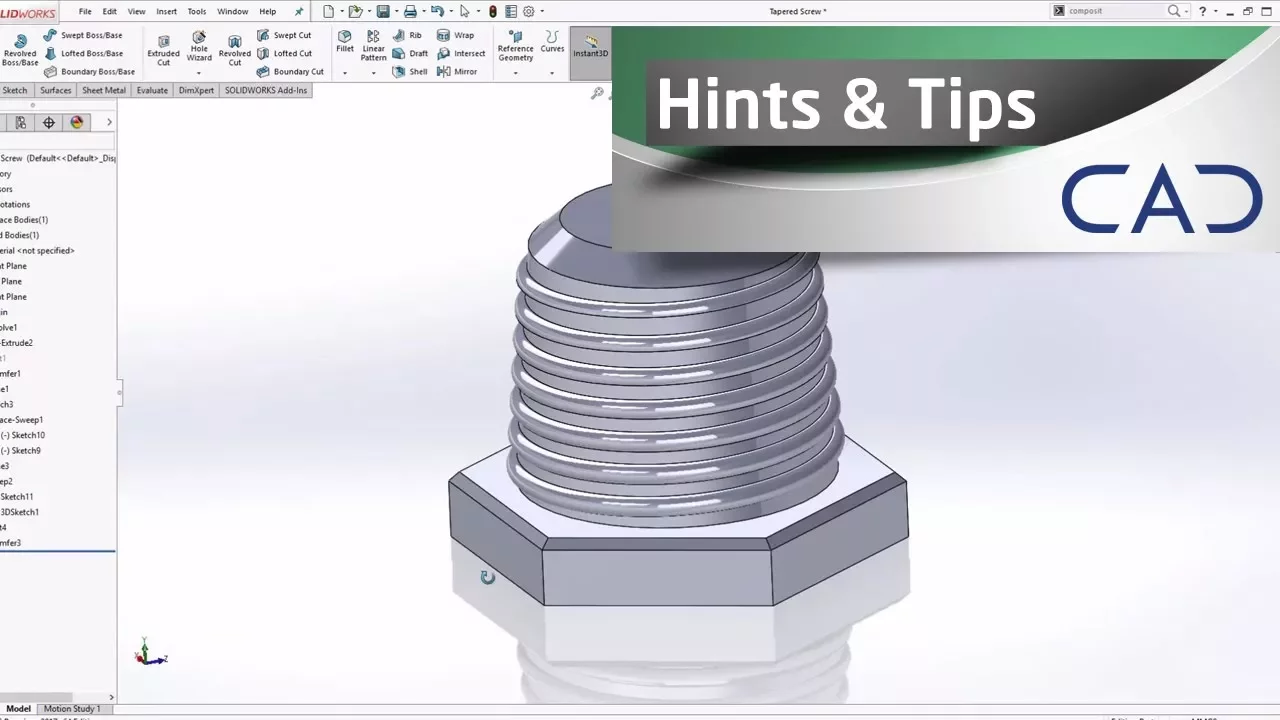Expand the Reference Geometry dropdown arrow

[515, 73]
